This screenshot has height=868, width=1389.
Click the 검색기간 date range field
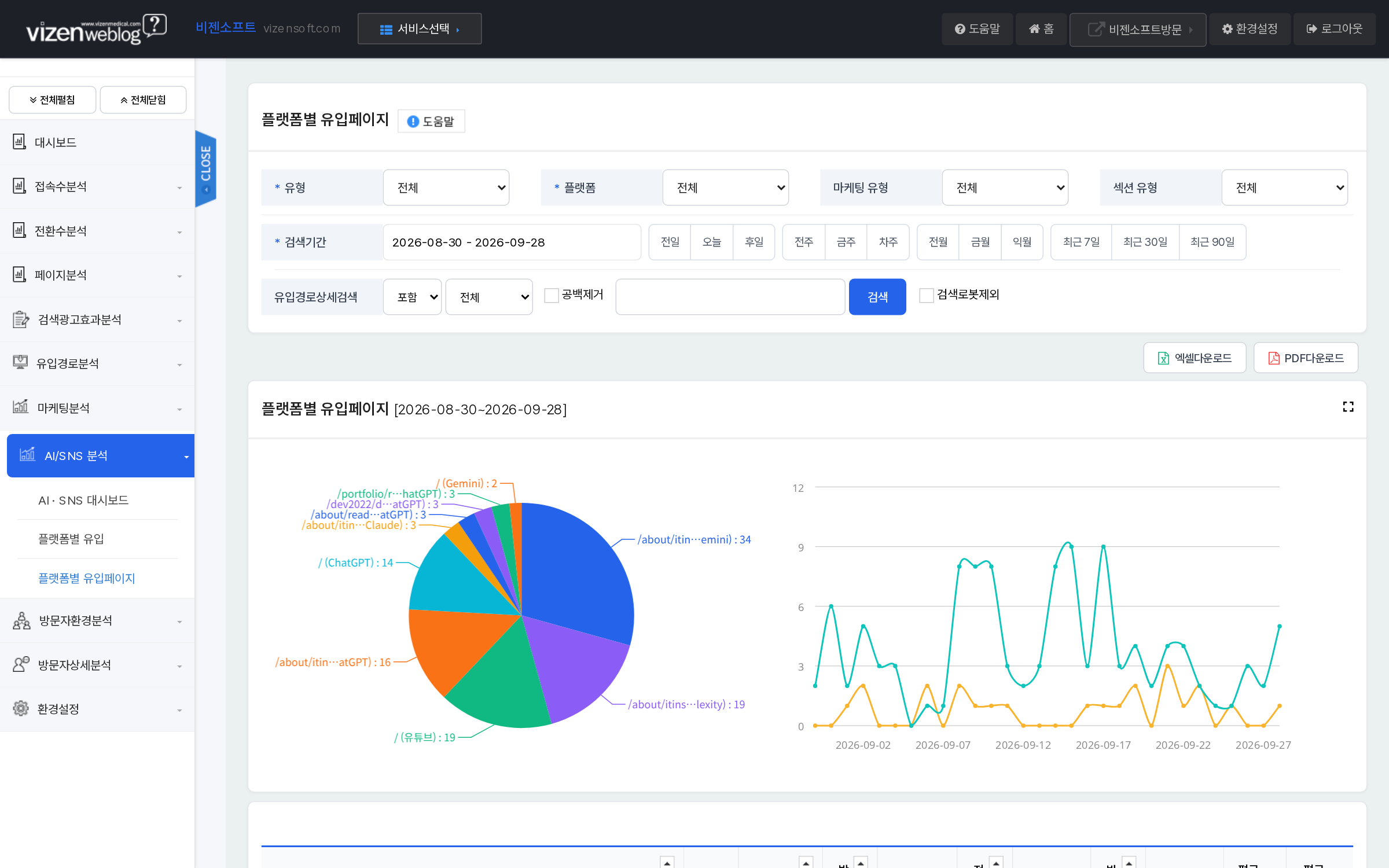512,242
